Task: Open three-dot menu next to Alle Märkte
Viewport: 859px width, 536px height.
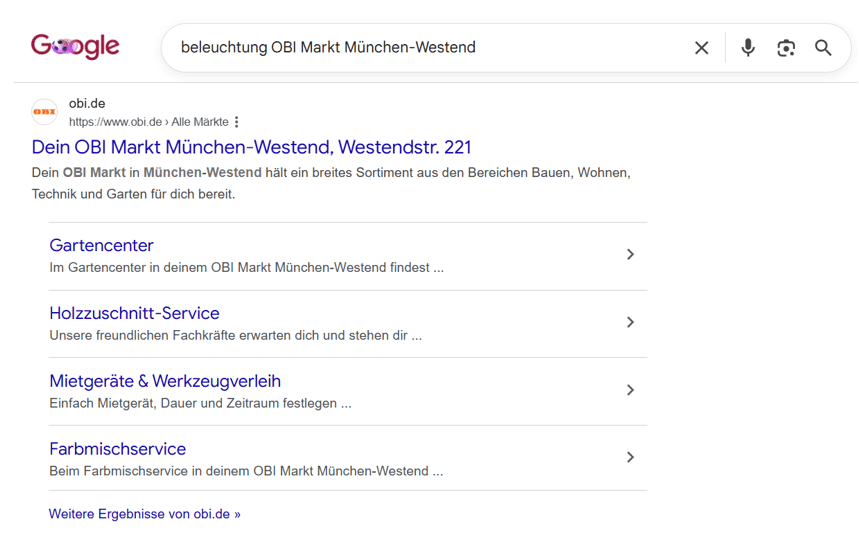Action: (237, 122)
